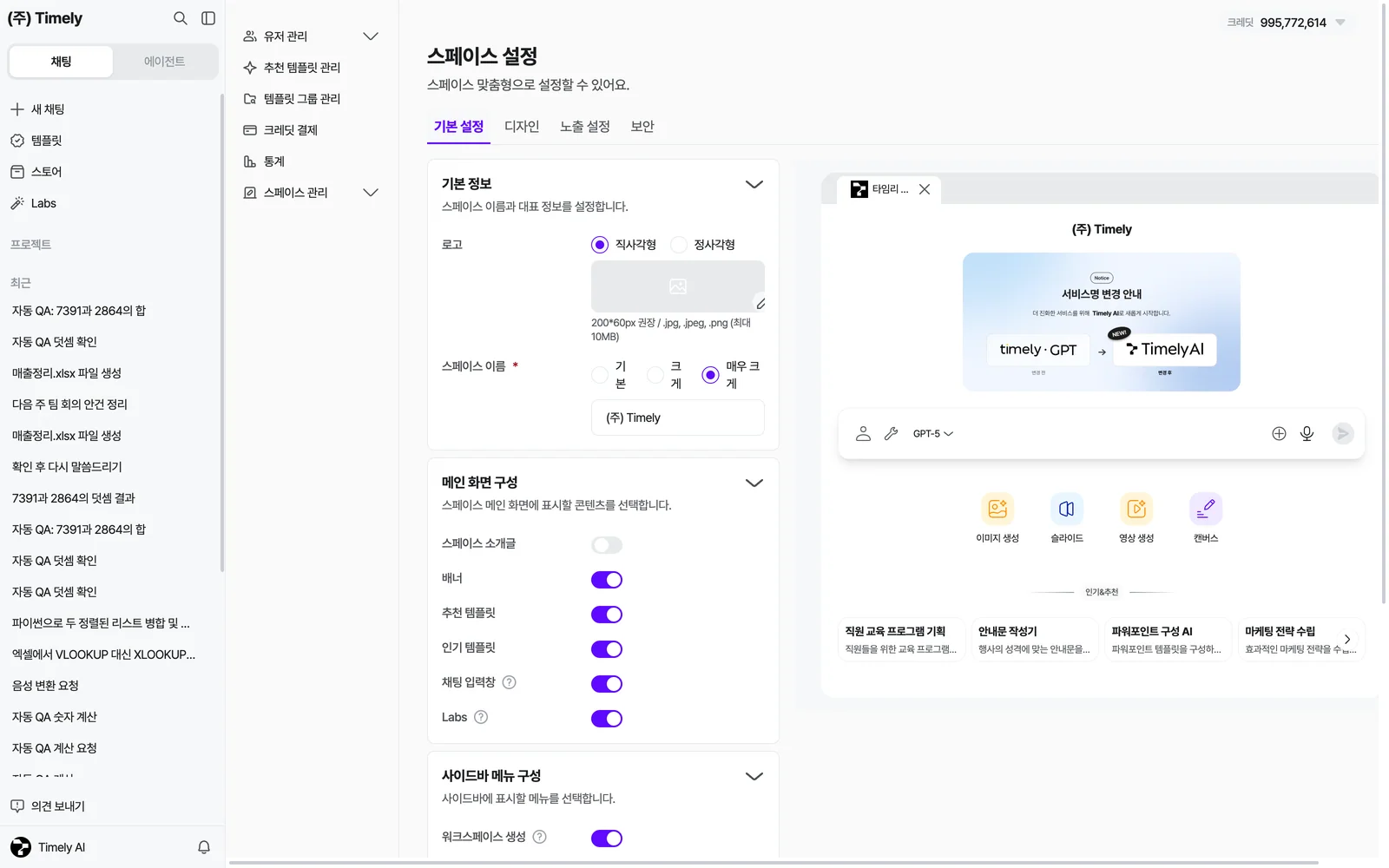The width and height of the screenshot is (1389, 868).
Task: Click help icon next to 워크스페이스 생성
Action: click(539, 837)
